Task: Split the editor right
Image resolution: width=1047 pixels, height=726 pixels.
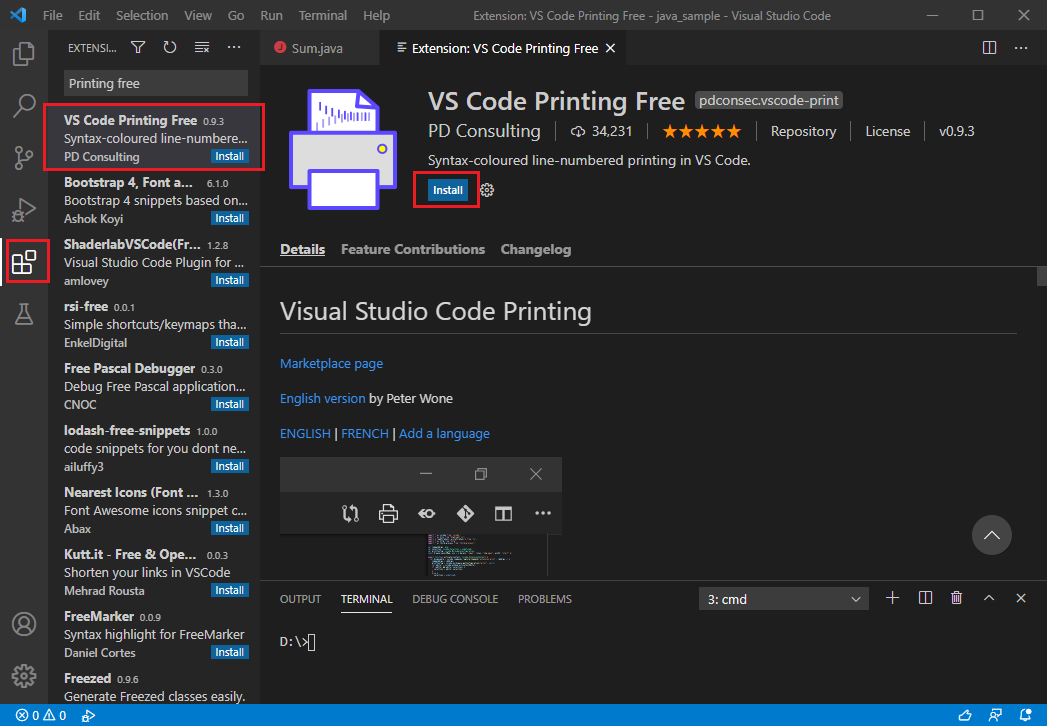Action: [x=989, y=47]
